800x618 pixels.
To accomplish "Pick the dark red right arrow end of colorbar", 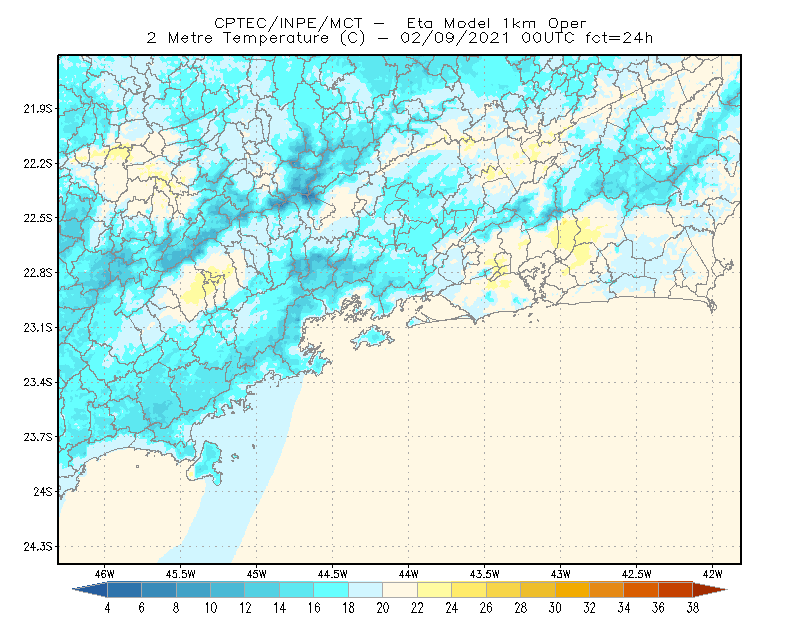I will point(710,590).
